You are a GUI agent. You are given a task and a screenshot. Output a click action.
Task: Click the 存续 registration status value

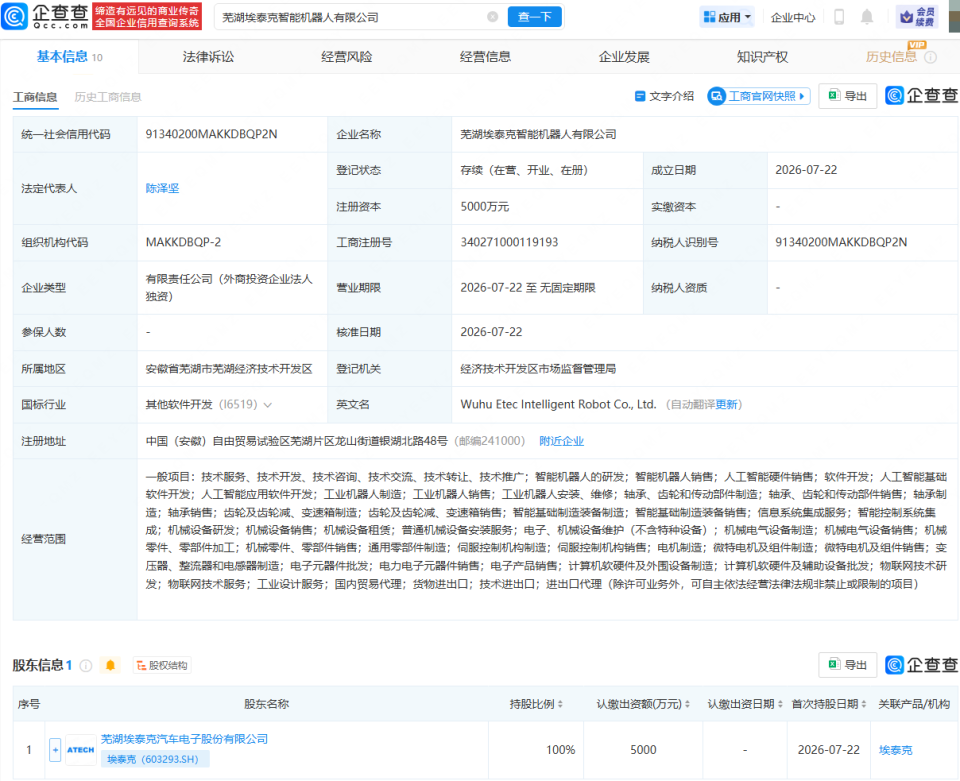pyautogui.click(x=524, y=170)
